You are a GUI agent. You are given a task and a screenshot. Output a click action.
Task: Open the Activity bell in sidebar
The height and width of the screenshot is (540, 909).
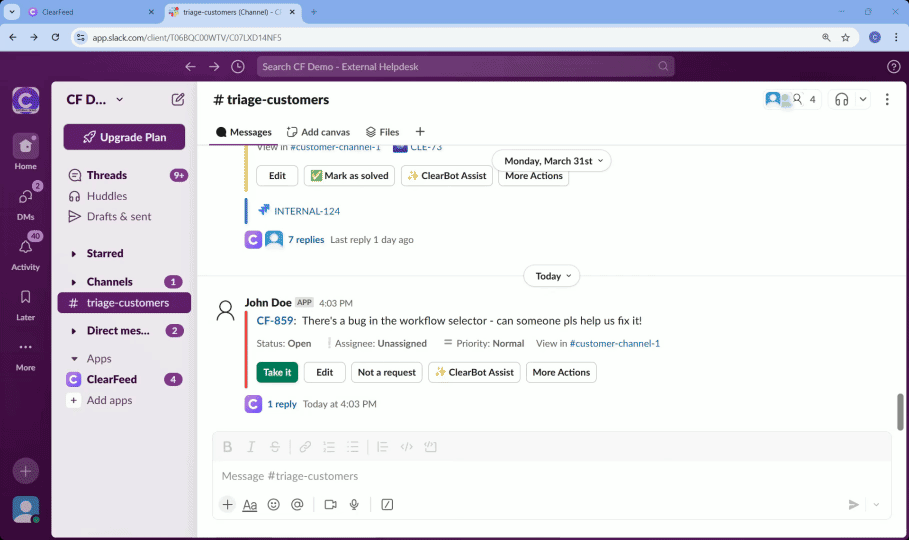click(25, 248)
